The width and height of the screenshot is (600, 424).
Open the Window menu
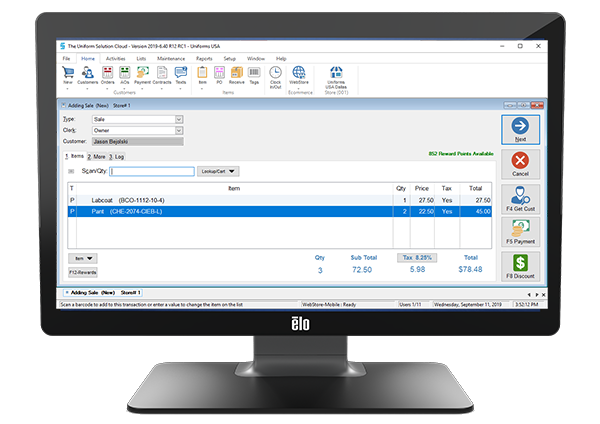[256, 59]
